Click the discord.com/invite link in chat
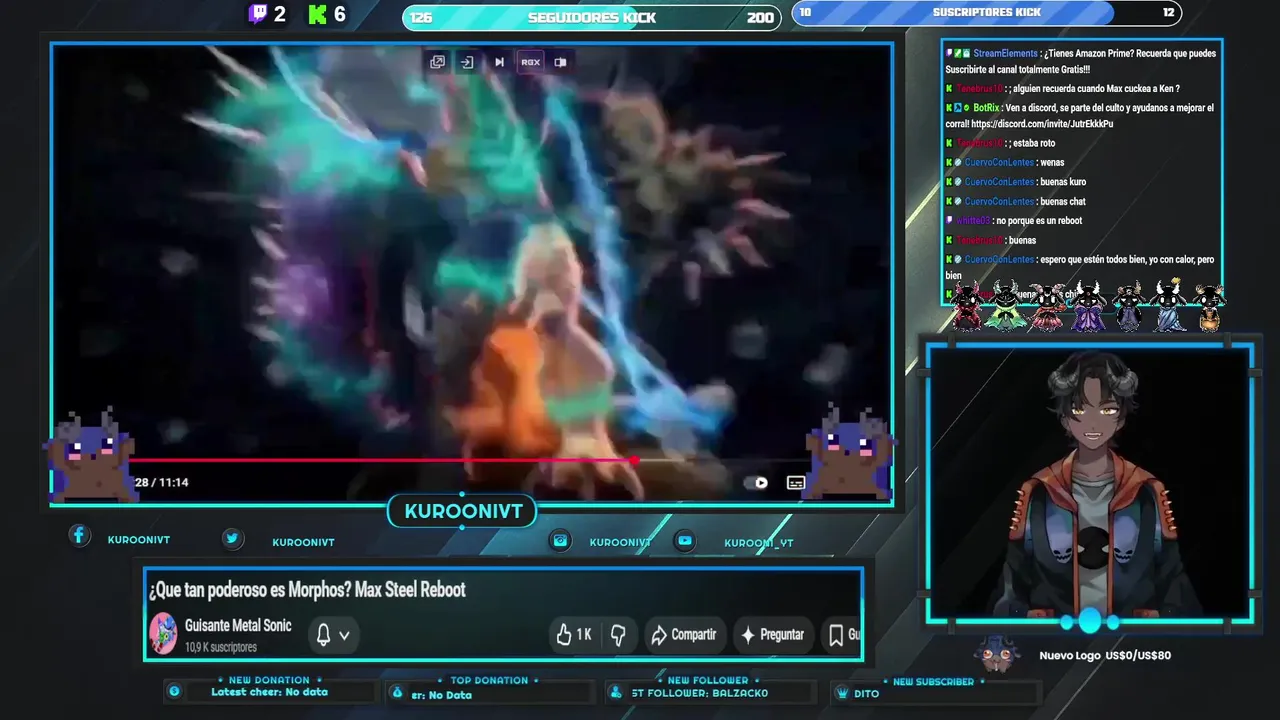This screenshot has height=720, width=1280. (x=1042, y=124)
